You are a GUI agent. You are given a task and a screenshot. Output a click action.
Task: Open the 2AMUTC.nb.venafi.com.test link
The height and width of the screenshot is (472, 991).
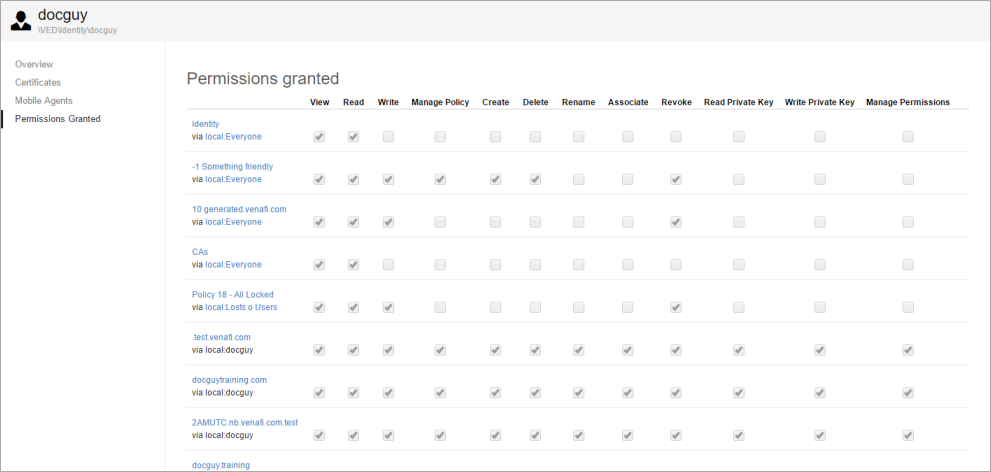pos(244,423)
